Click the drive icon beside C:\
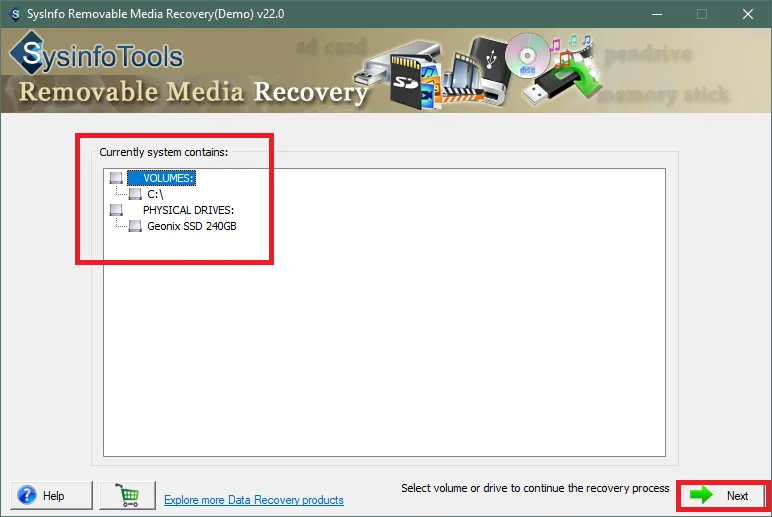The height and width of the screenshot is (517, 772). tap(135, 194)
